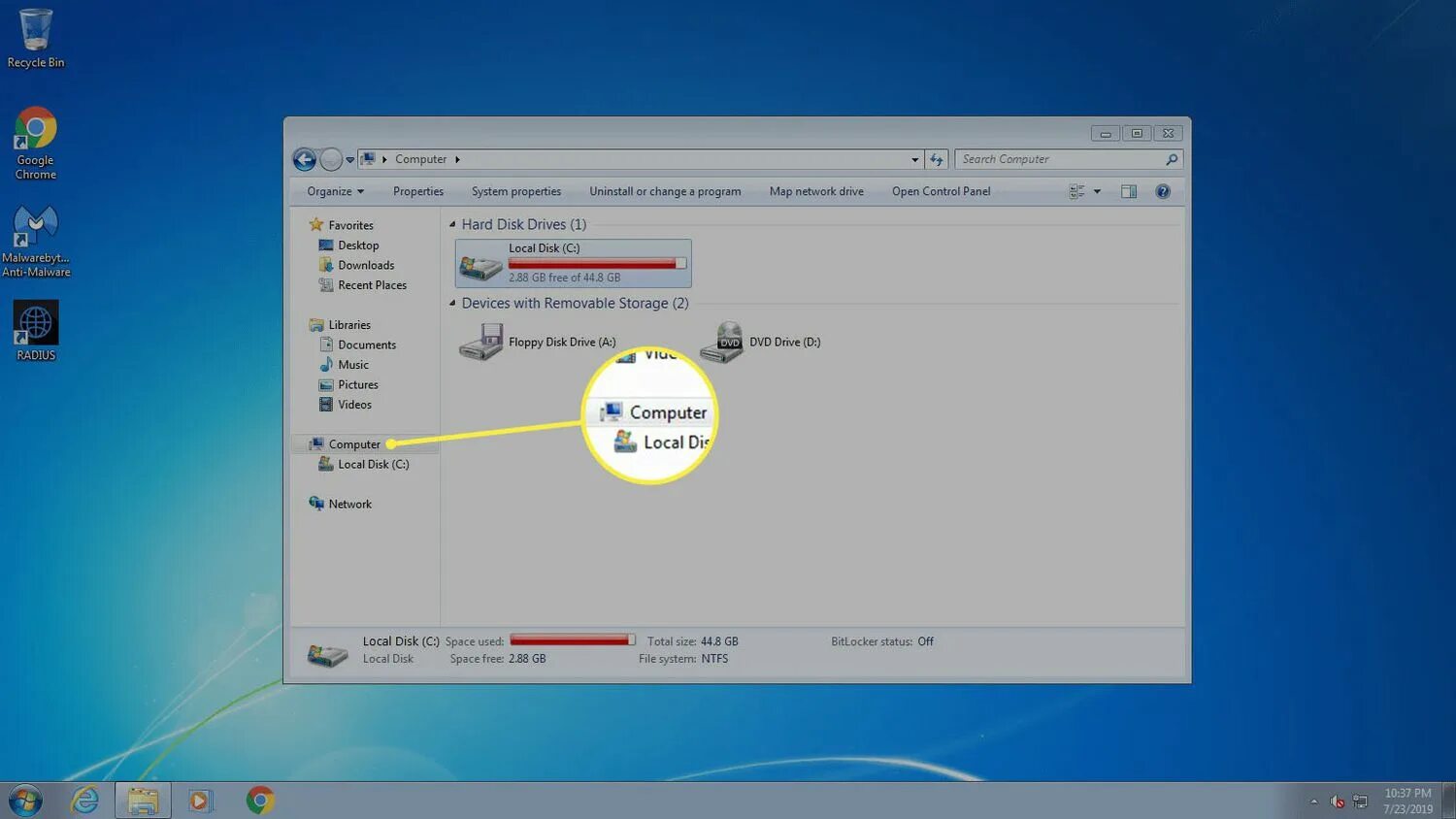Screen dimensions: 1456x819
Task: Click the Total size 44.8 GB value
Action: click(719, 641)
